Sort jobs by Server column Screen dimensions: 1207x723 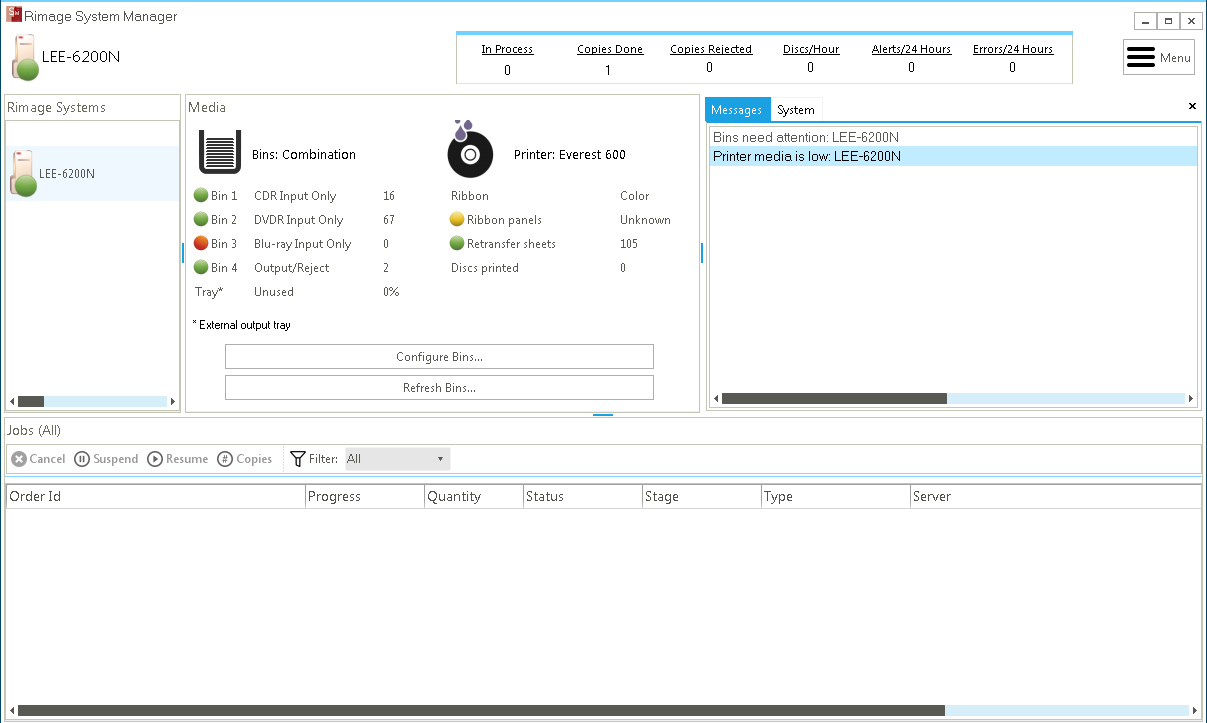pos(1055,496)
